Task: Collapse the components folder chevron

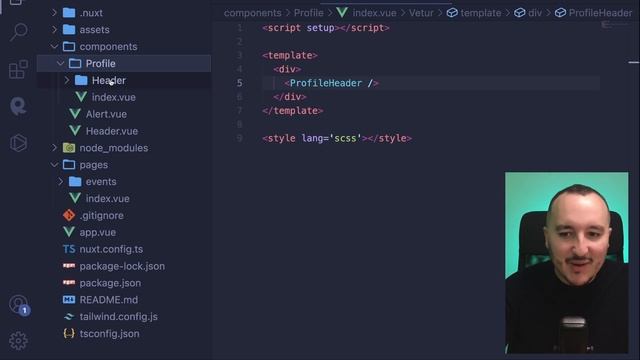Action: pos(54,47)
